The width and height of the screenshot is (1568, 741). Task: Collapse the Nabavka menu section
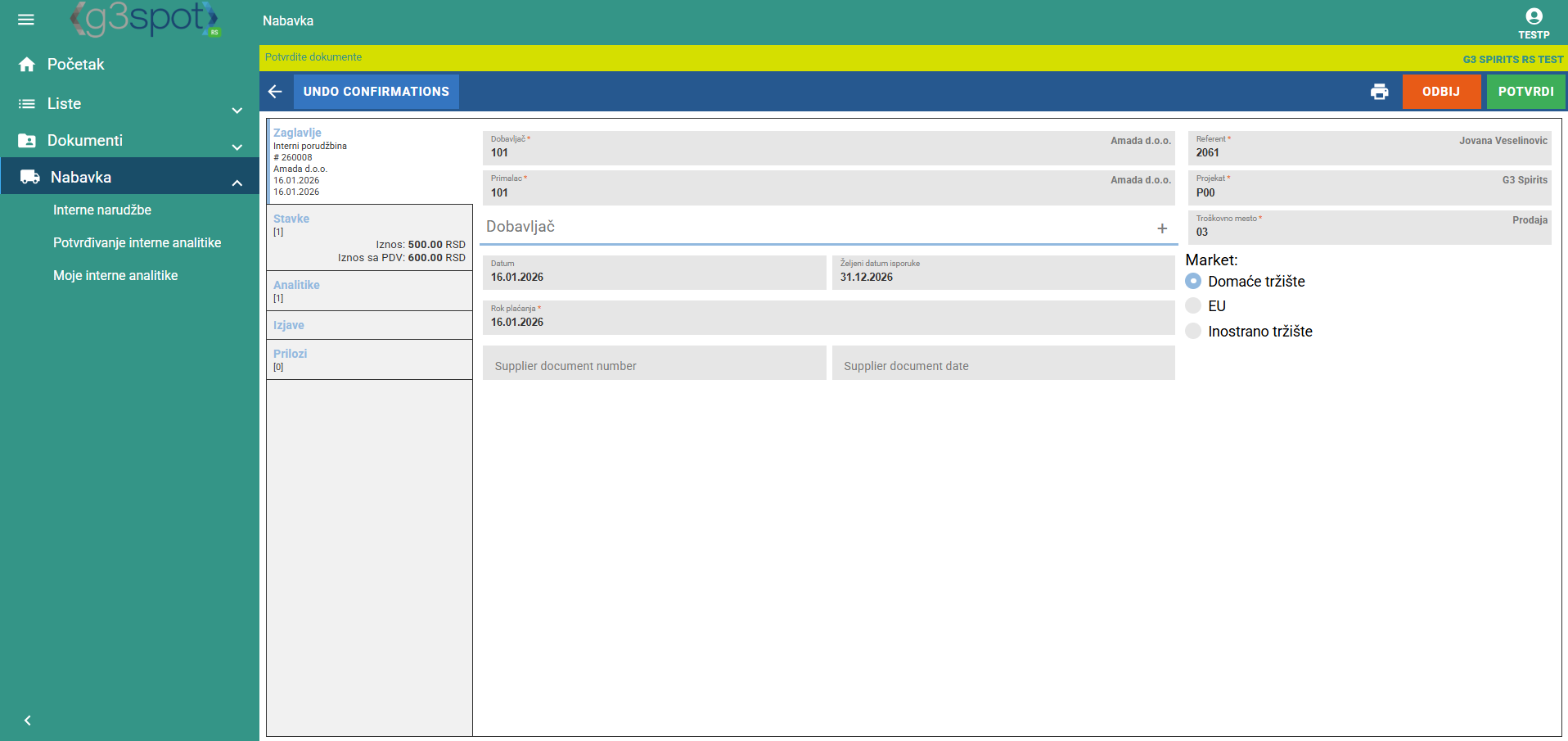237,183
